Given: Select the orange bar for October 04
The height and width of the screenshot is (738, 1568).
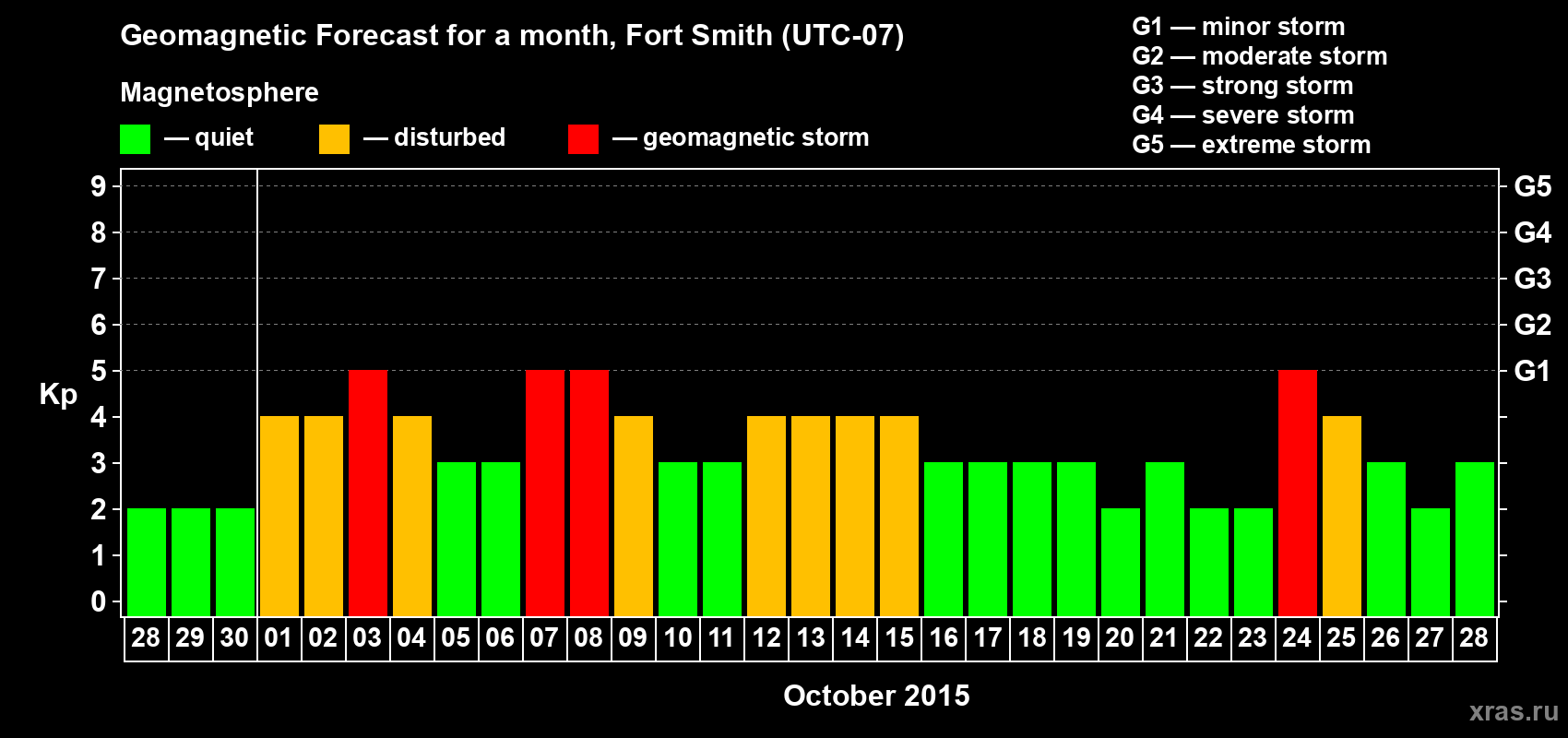Looking at the screenshot, I should [x=412, y=517].
